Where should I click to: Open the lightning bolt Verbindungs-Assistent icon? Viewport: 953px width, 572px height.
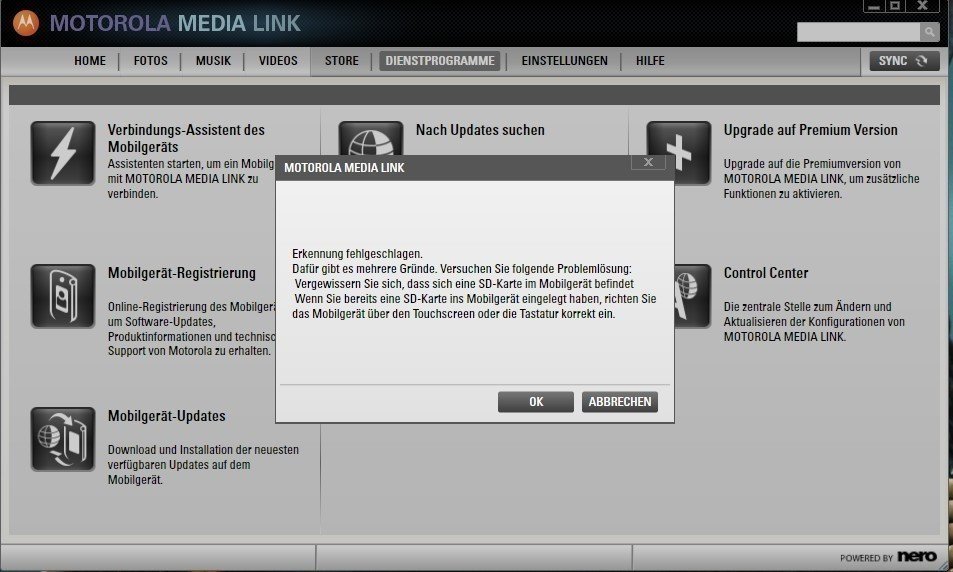coord(63,153)
